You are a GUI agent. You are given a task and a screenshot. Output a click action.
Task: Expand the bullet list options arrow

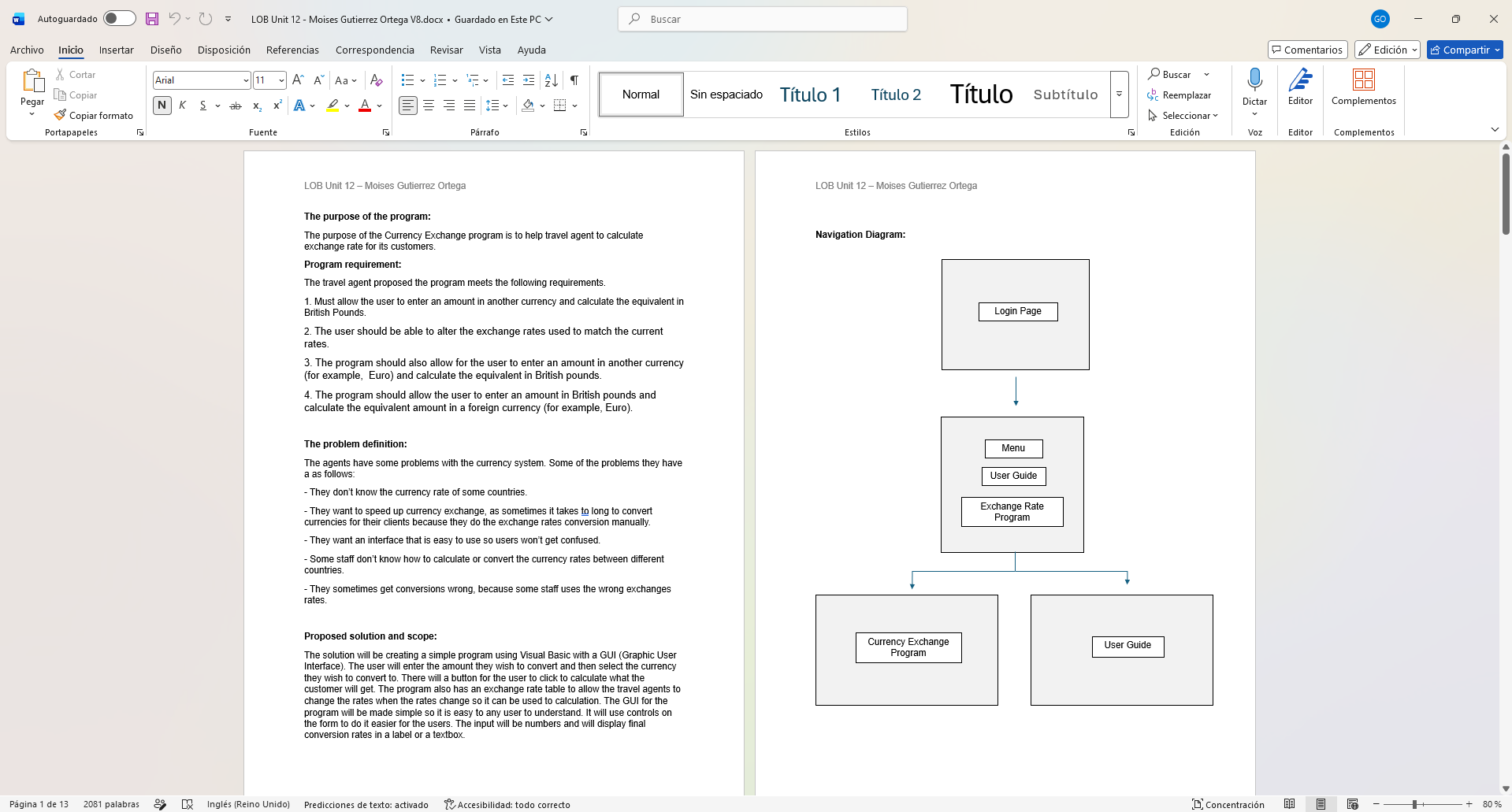click(422, 80)
